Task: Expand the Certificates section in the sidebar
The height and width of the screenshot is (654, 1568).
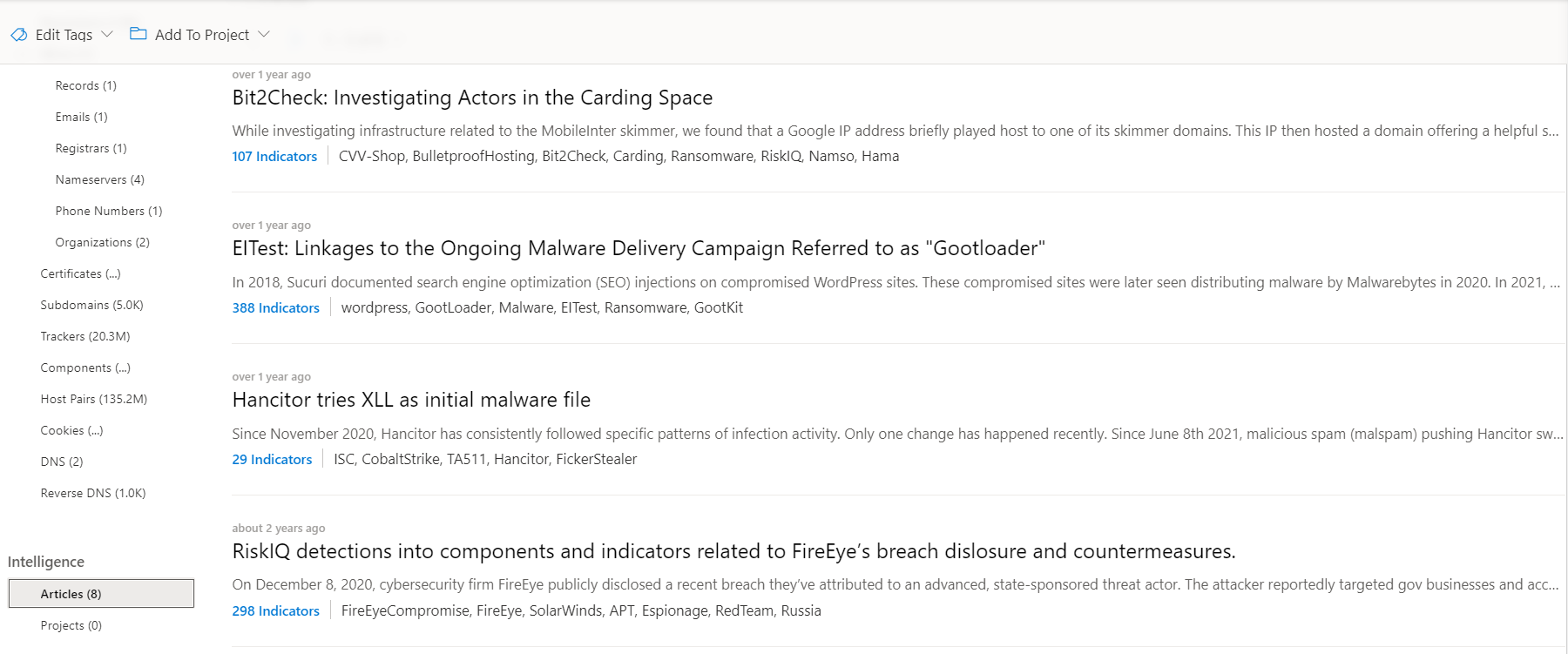Action: (79, 273)
